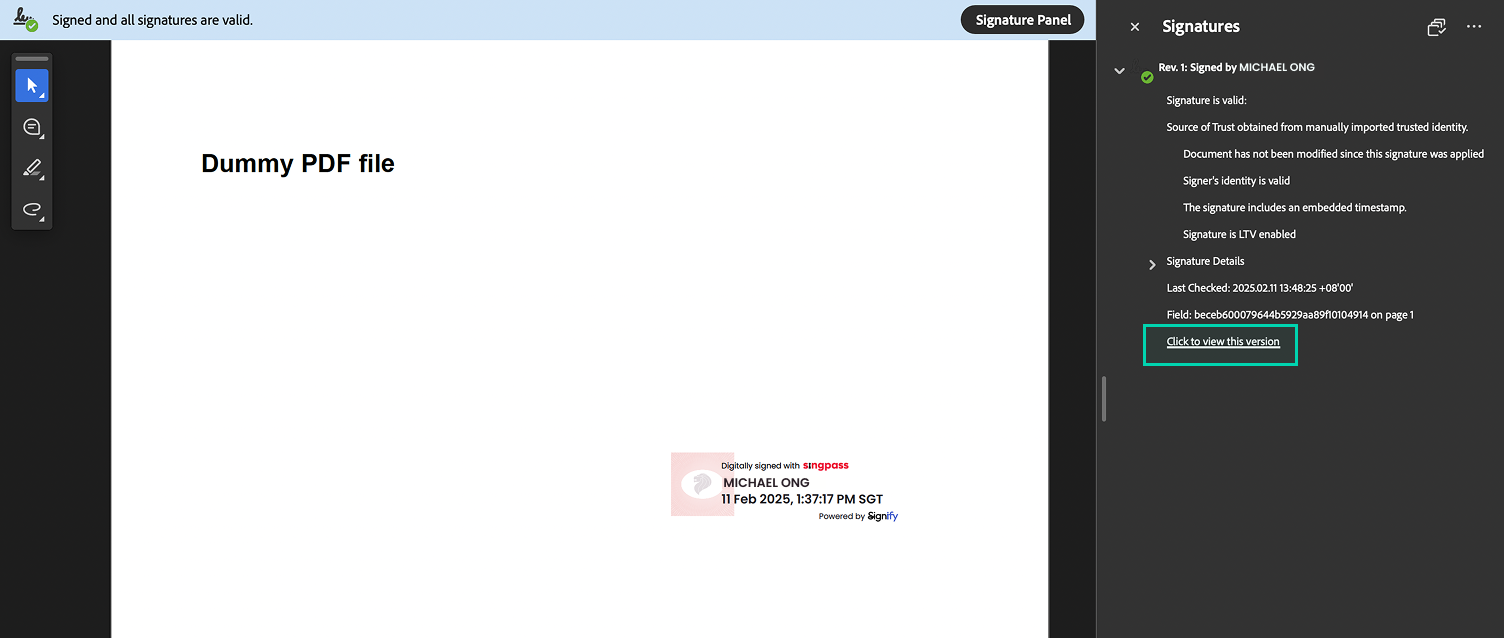Click green checkmark beside Rev. 1 signature
The image size is (1504, 638).
(x=1147, y=77)
